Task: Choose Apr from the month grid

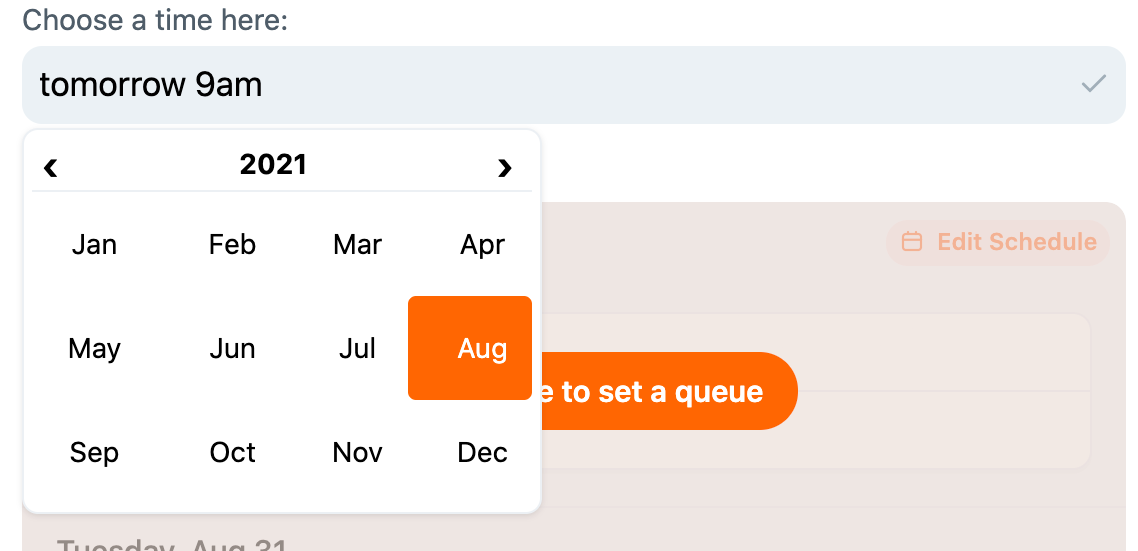Action: [x=482, y=244]
